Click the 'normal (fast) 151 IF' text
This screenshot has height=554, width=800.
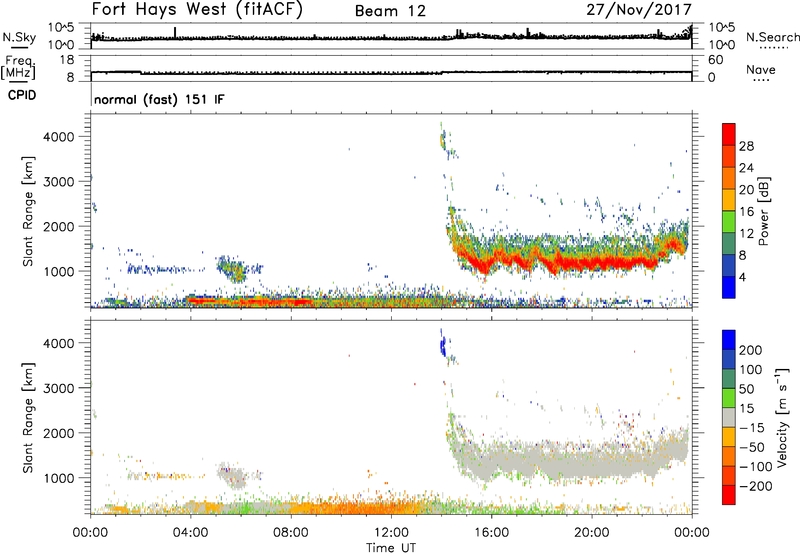pyautogui.click(x=159, y=99)
